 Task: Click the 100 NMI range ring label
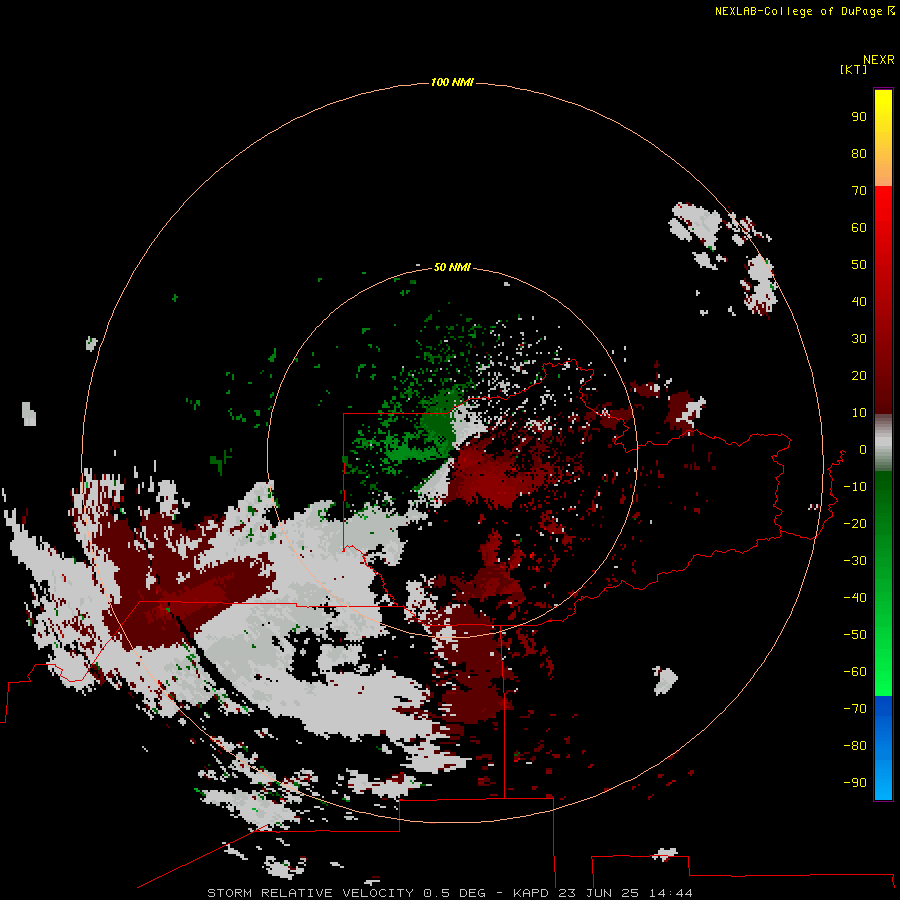tap(452, 82)
